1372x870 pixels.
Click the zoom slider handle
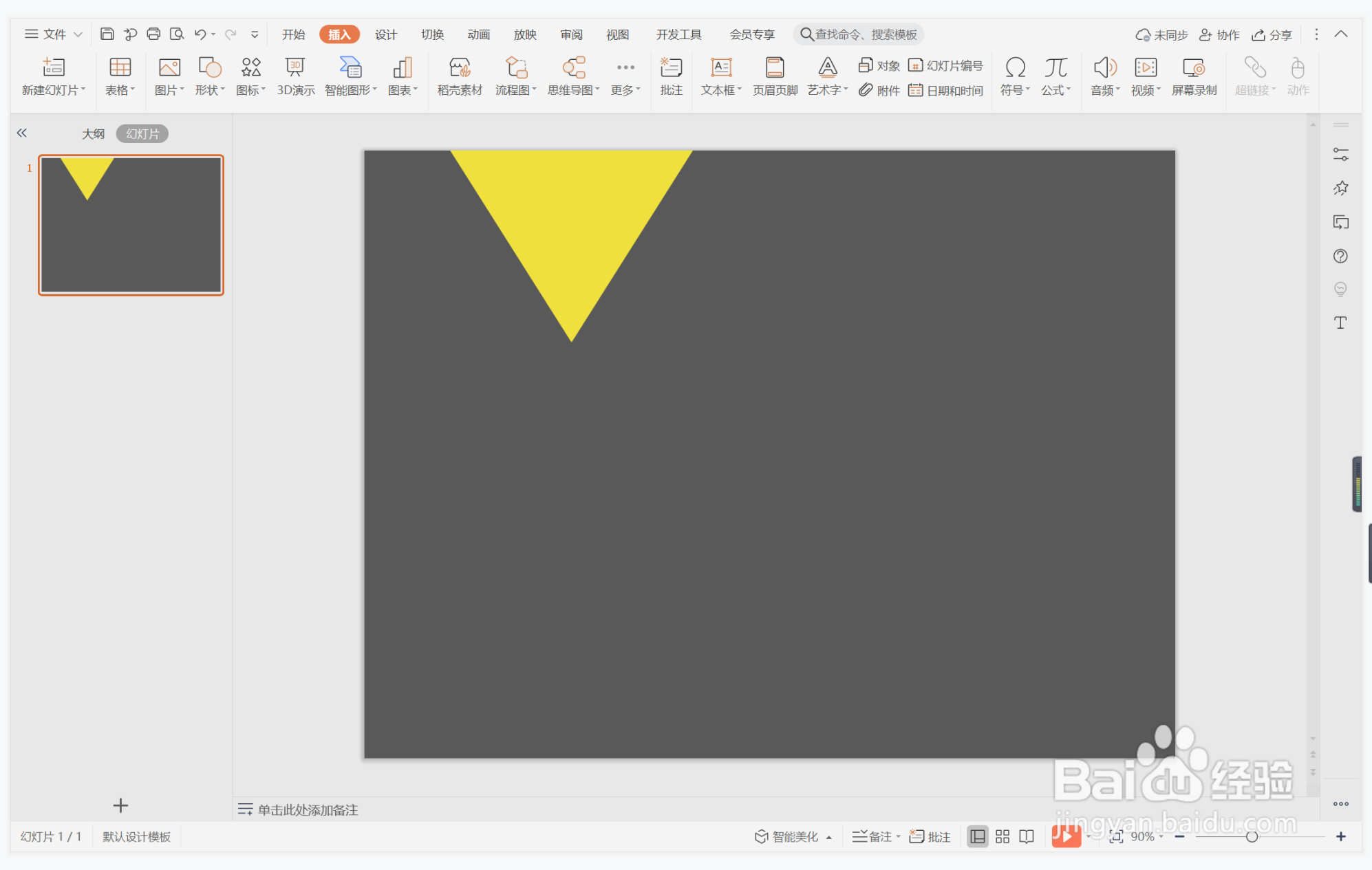click(1252, 836)
